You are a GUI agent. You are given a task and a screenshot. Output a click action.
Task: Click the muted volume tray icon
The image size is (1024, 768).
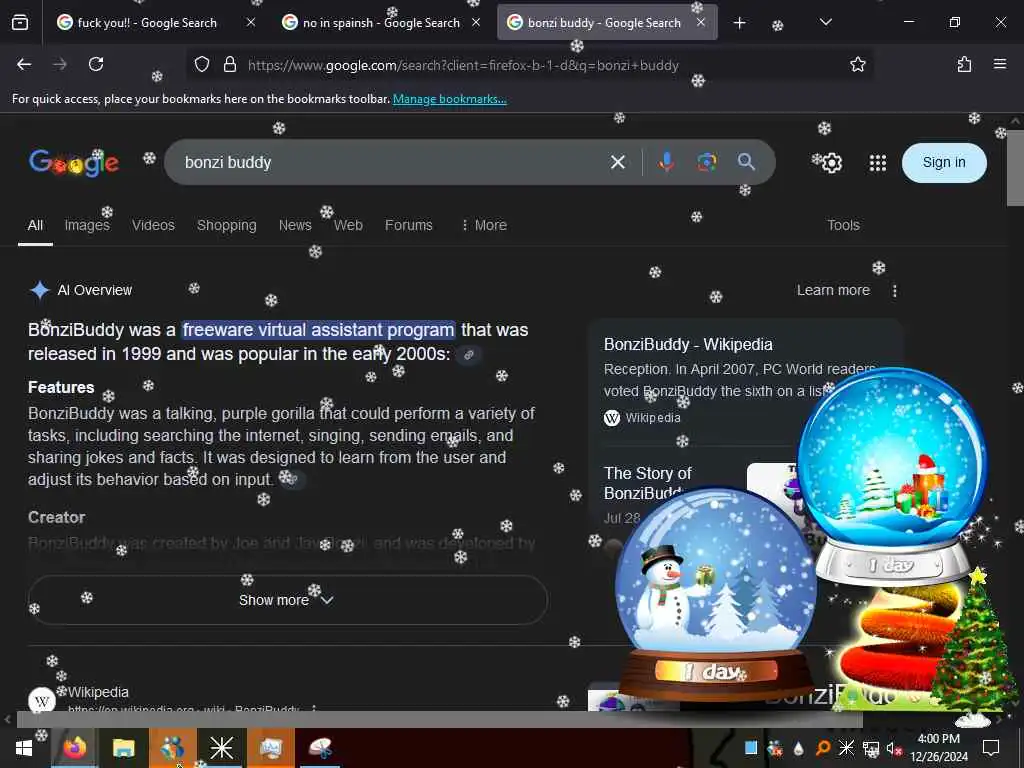(893, 748)
